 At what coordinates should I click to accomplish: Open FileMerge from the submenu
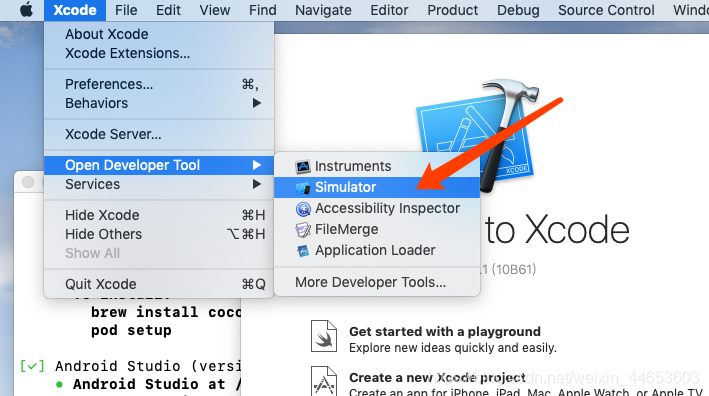(377, 229)
